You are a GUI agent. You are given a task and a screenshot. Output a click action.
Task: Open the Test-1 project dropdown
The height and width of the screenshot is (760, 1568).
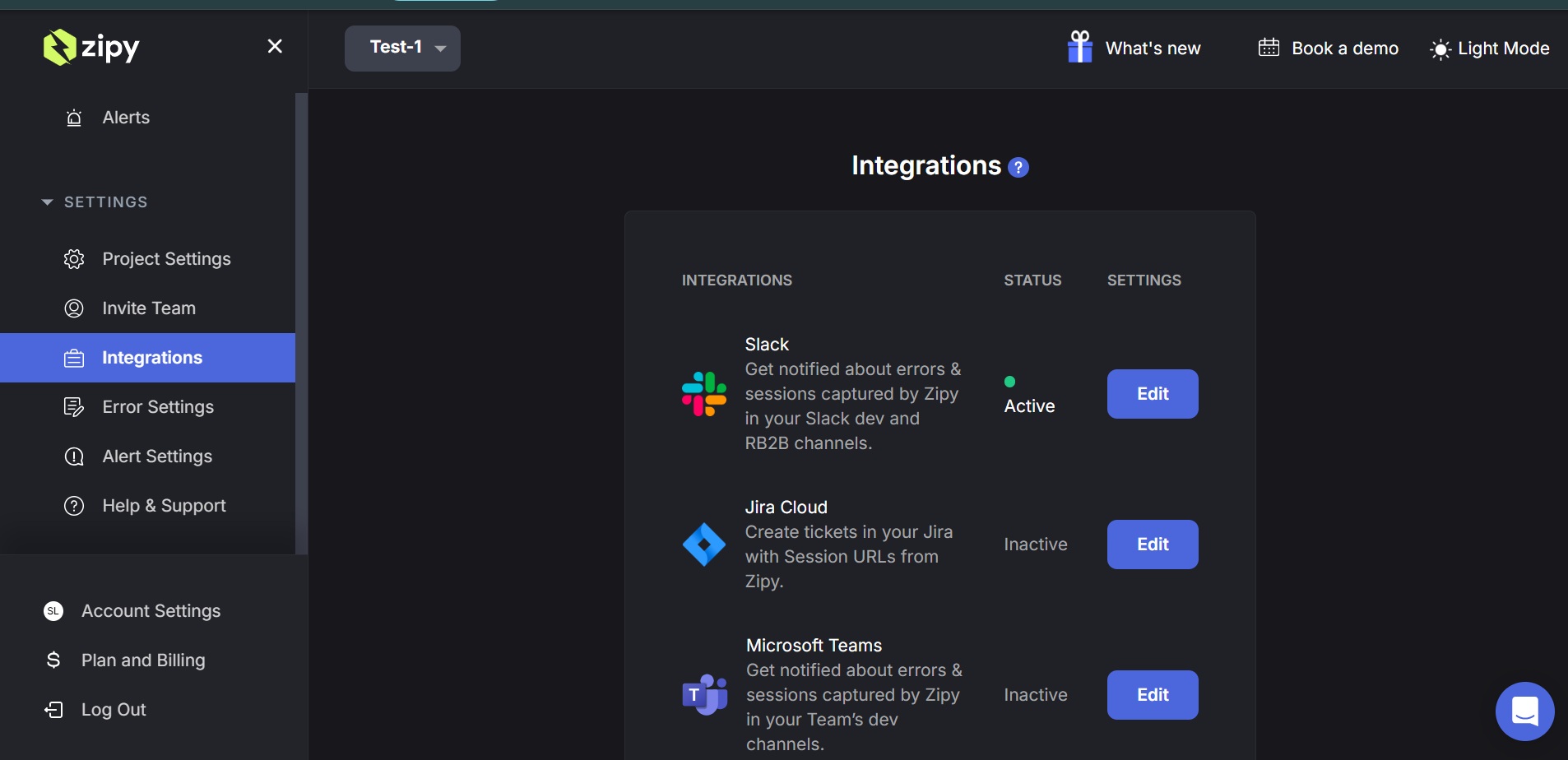(x=402, y=48)
